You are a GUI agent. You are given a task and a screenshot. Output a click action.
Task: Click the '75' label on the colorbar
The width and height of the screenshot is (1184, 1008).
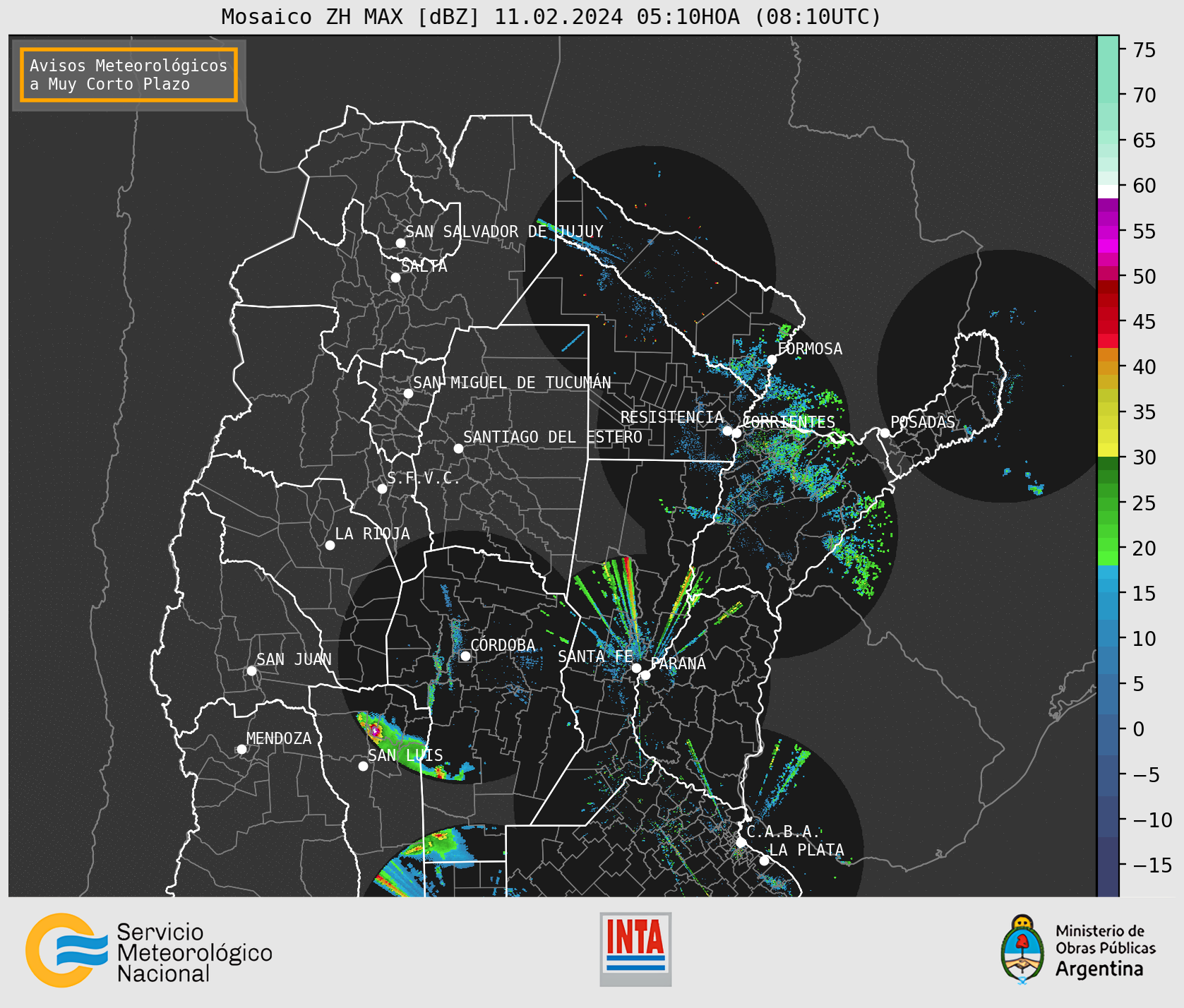tap(1144, 50)
